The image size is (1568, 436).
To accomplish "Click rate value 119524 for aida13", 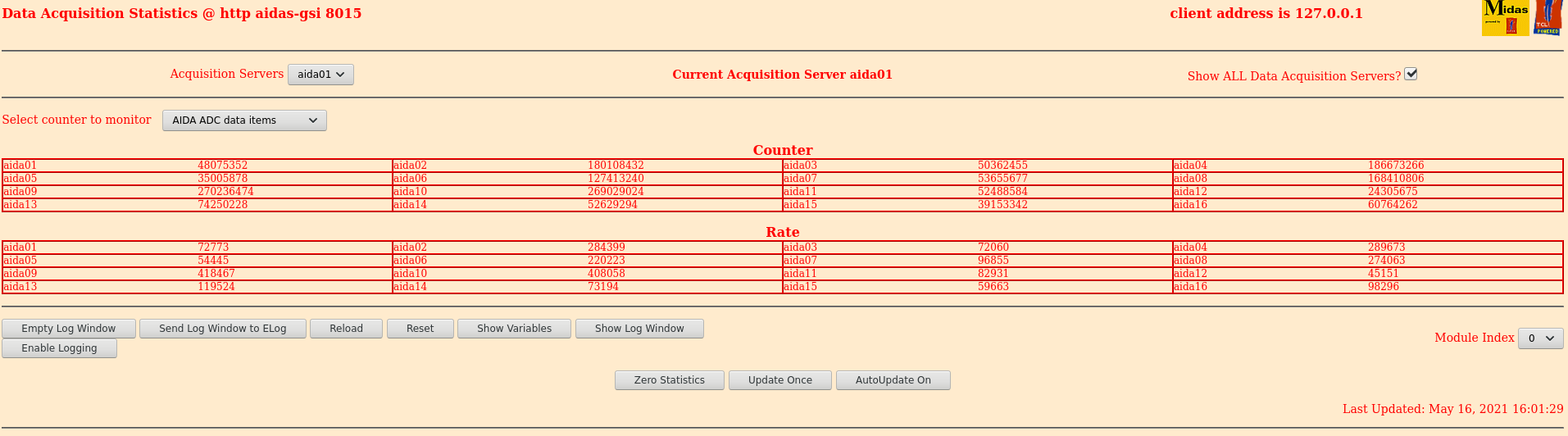I will [216, 287].
